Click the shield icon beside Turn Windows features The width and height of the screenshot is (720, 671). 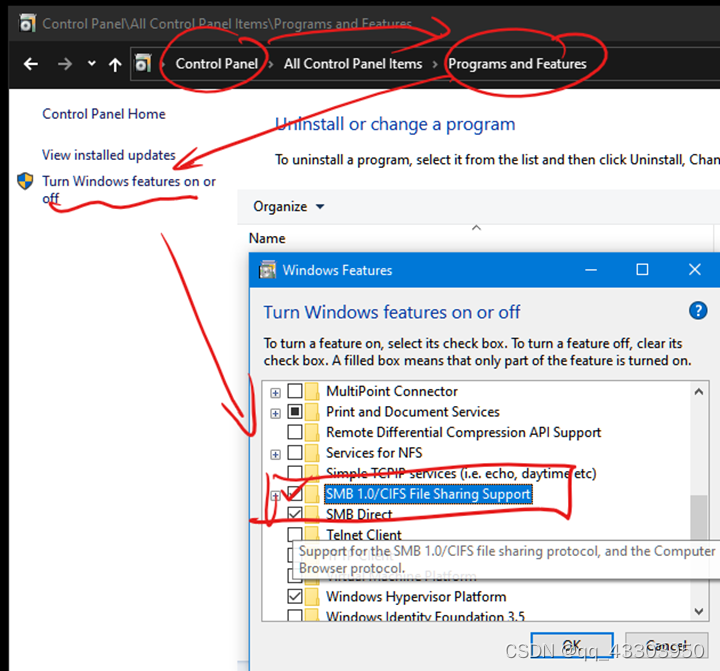click(x=25, y=181)
